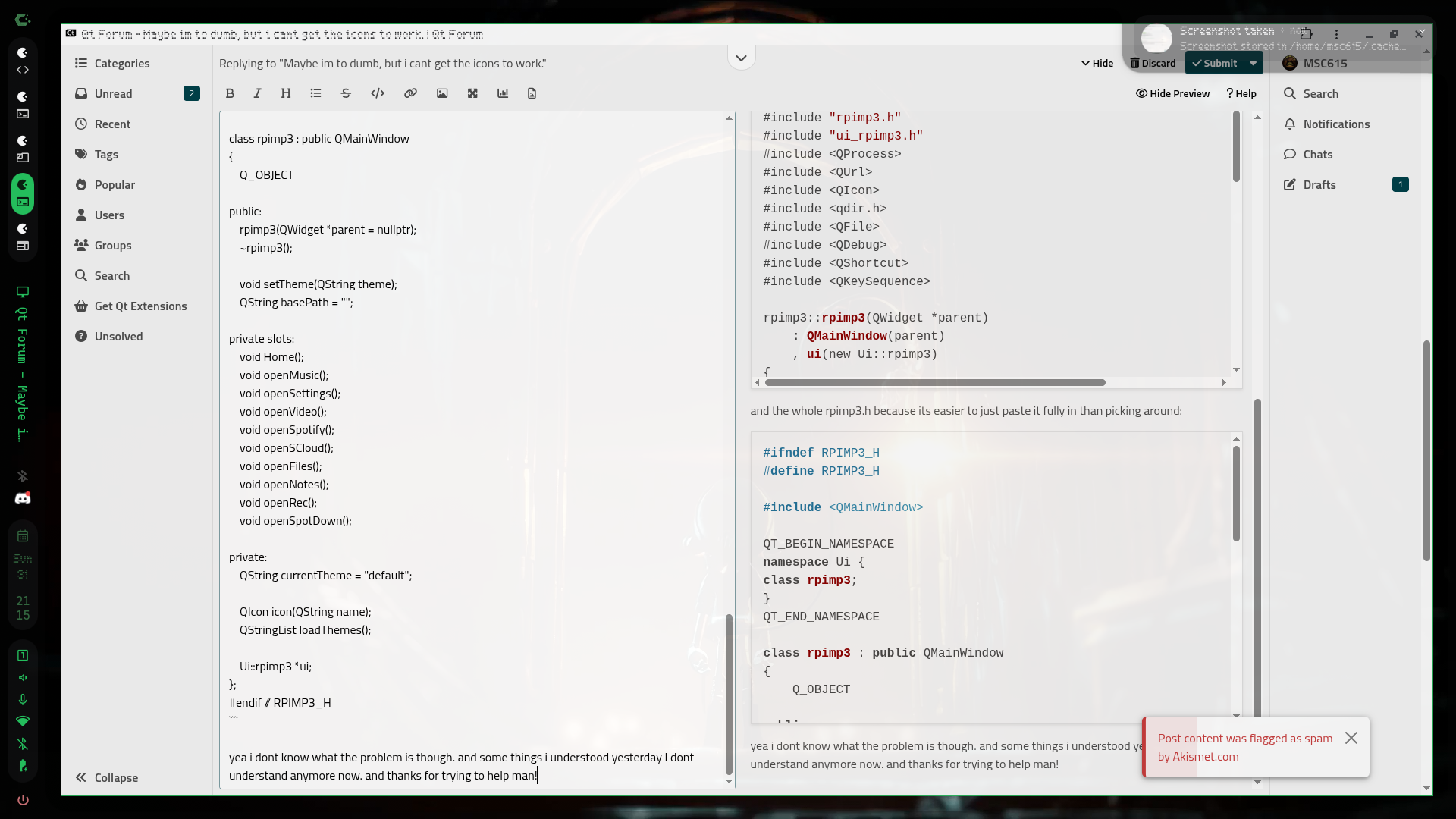Go to Recent topics
Image resolution: width=1456 pixels, height=819 pixels.
(112, 124)
